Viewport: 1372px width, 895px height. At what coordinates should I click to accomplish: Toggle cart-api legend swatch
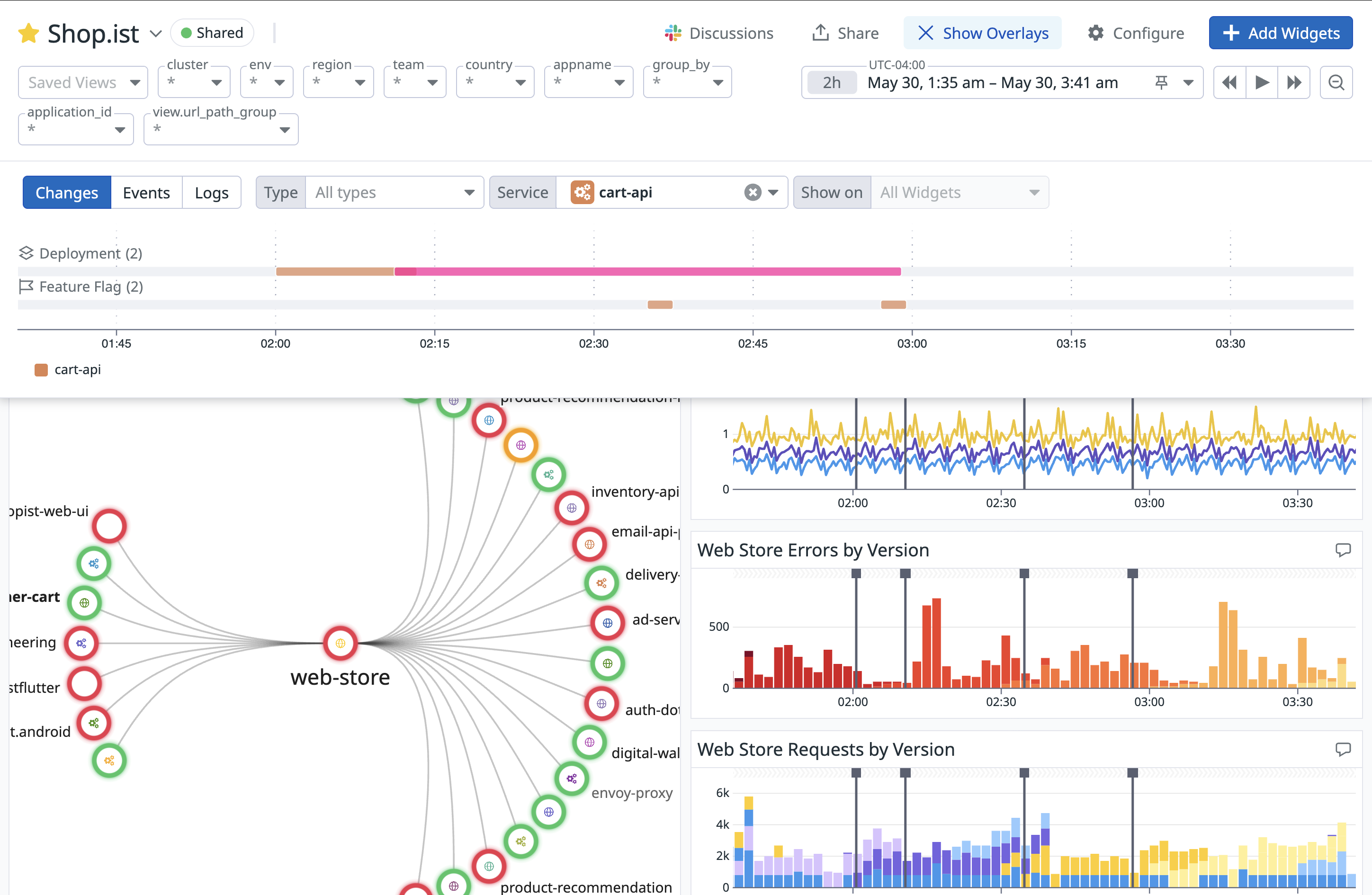41,370
